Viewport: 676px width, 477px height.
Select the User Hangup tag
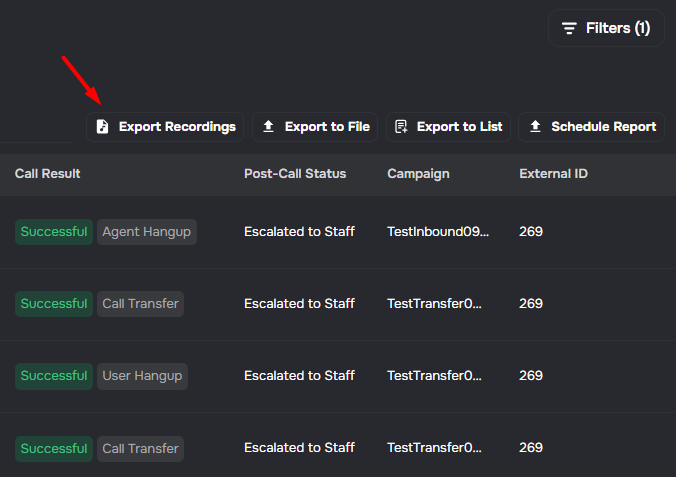click(142, 376)
